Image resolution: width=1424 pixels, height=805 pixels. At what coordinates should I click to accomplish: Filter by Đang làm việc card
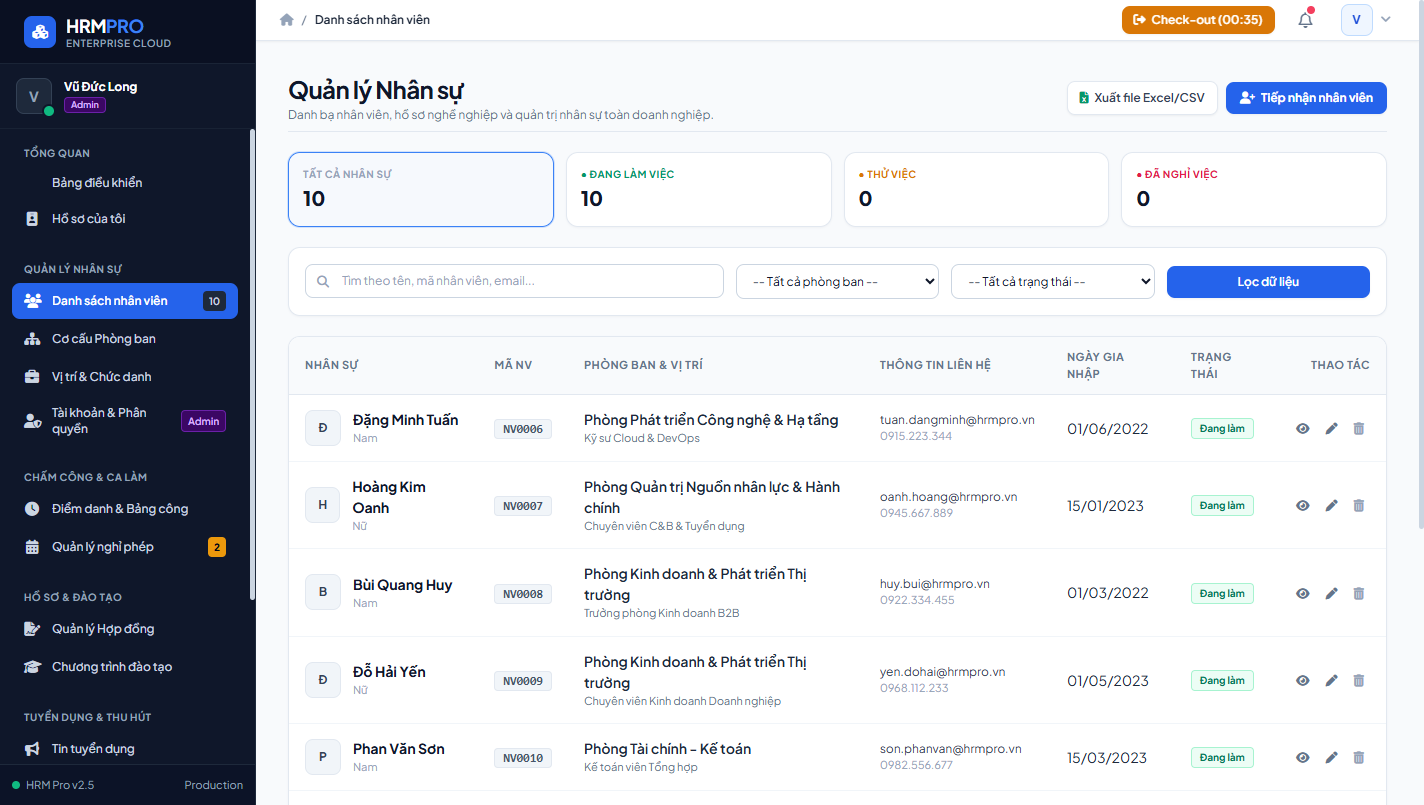(x=699, y=189)
